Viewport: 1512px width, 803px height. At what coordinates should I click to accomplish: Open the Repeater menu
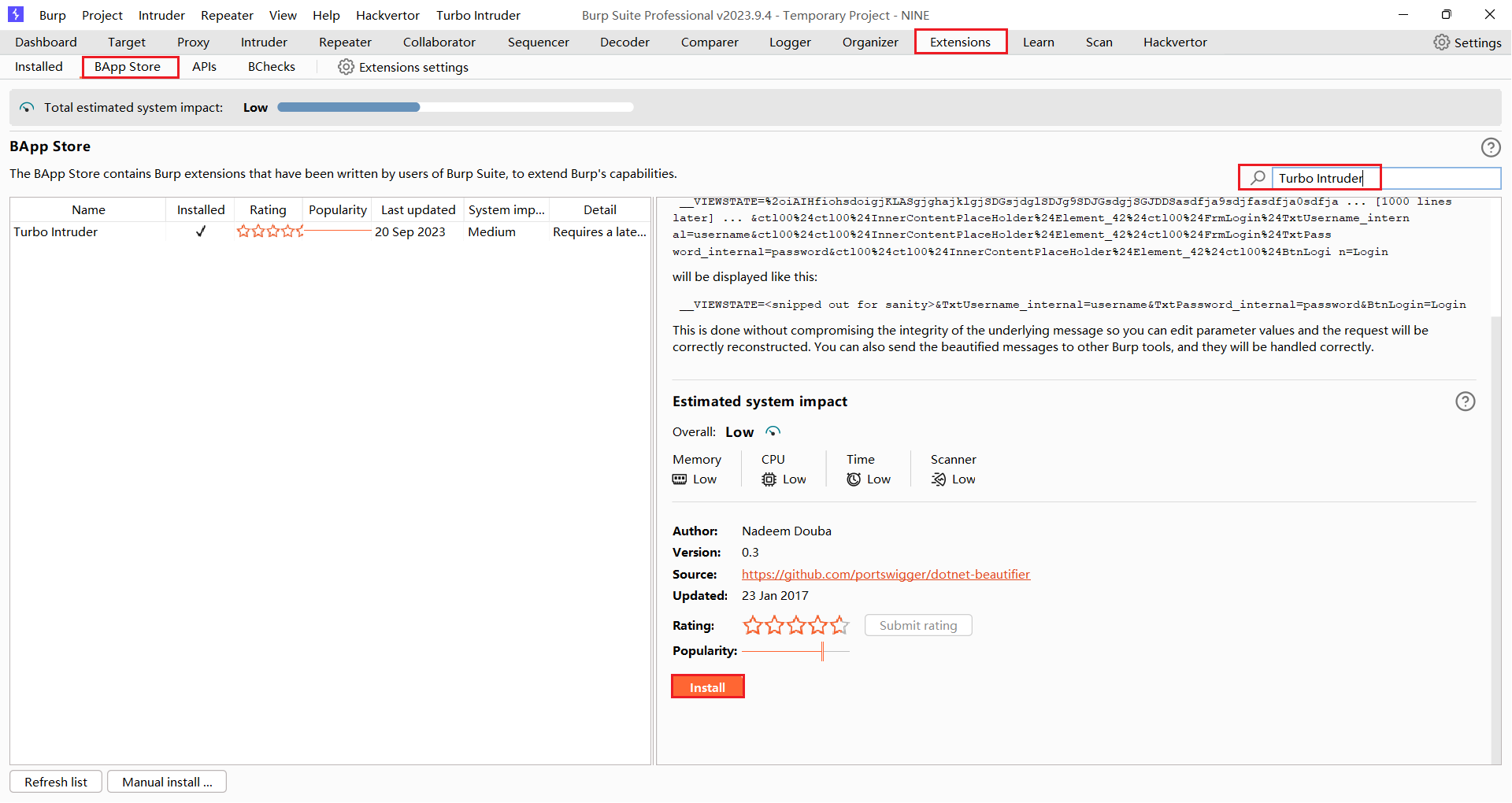click(227, 15)
